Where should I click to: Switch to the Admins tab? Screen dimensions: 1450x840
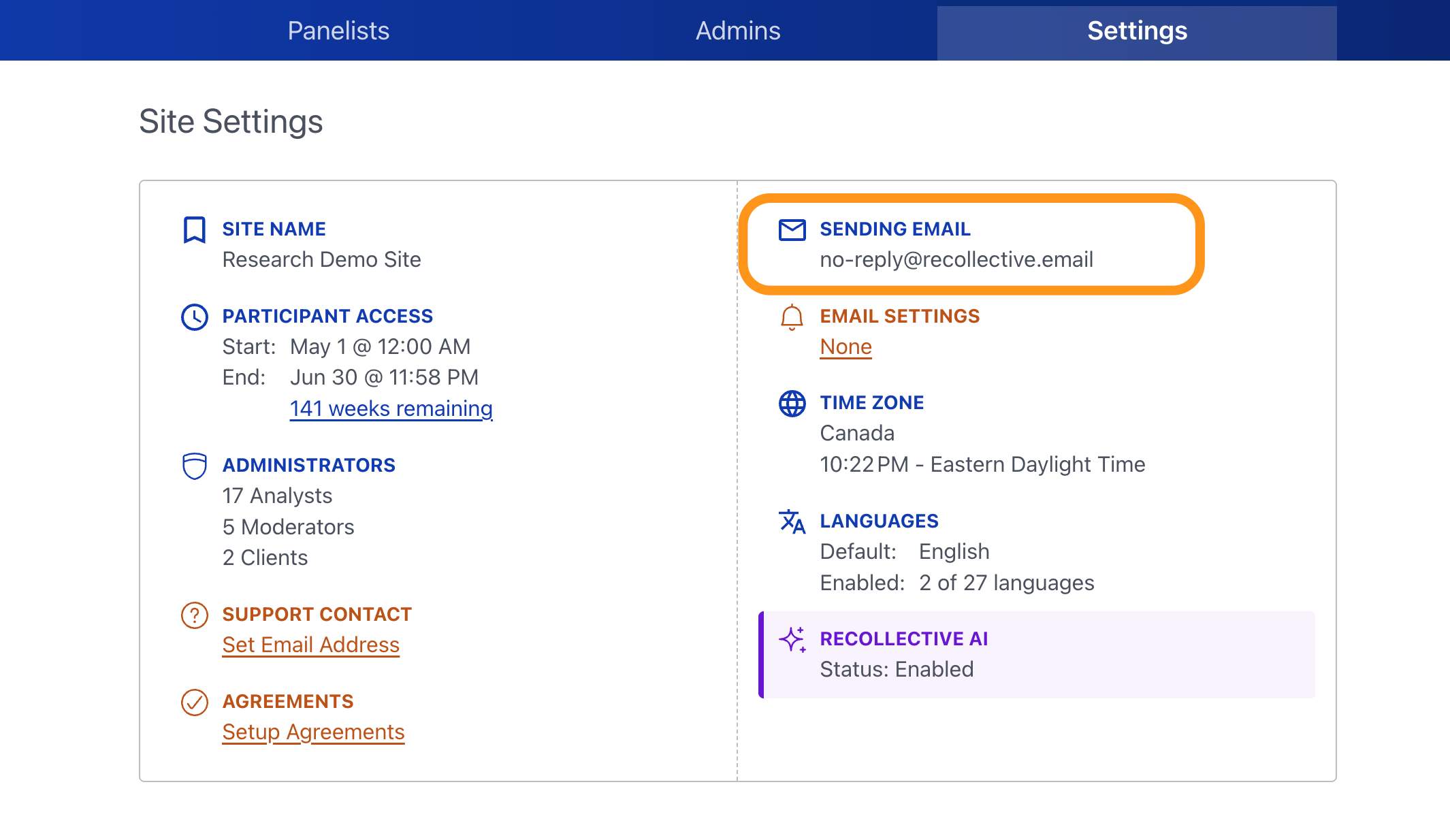coord(738,31)
